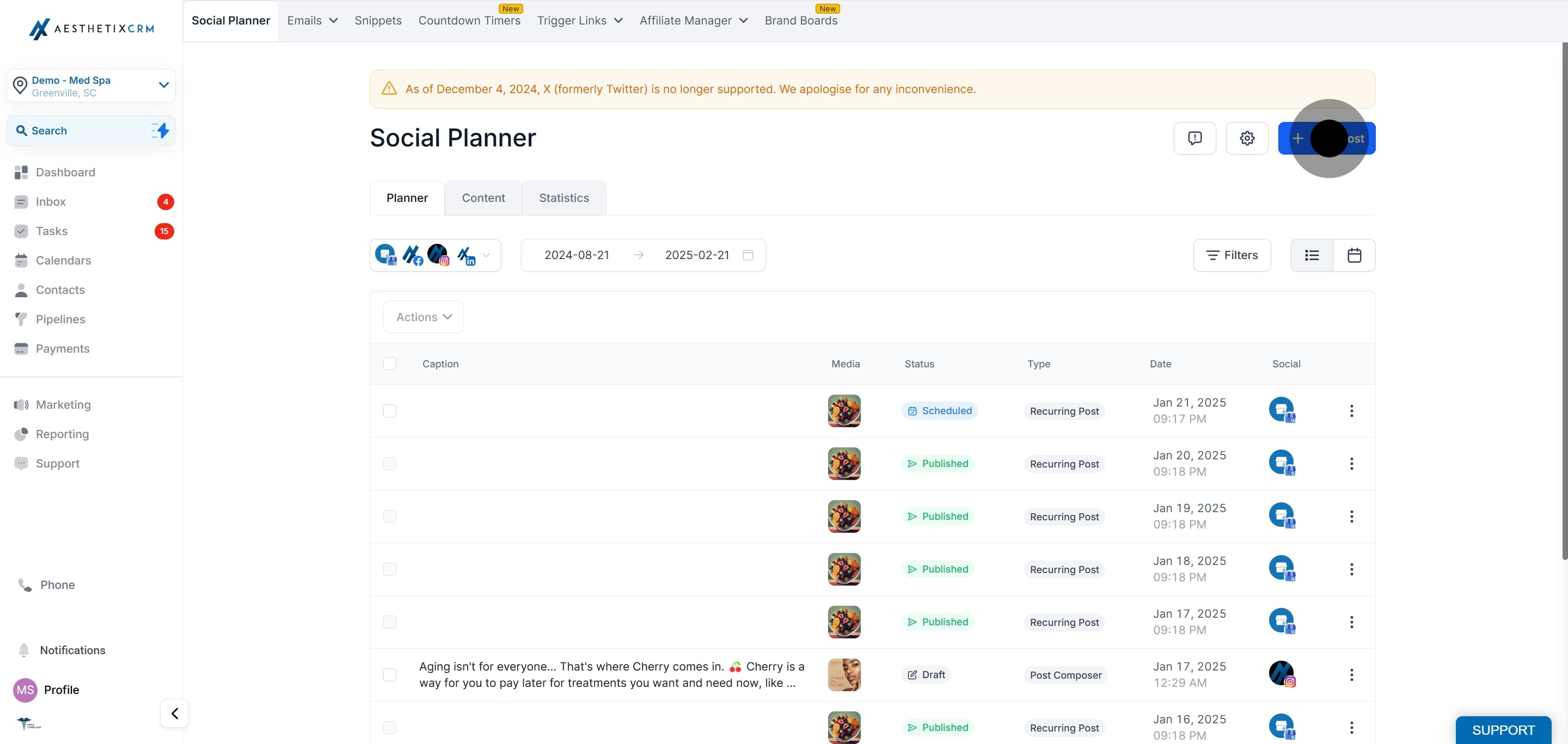This screenshot has width=1568, height=744.
Task: Click the quick actions lightning icon
Action: [x=160, y=130]
